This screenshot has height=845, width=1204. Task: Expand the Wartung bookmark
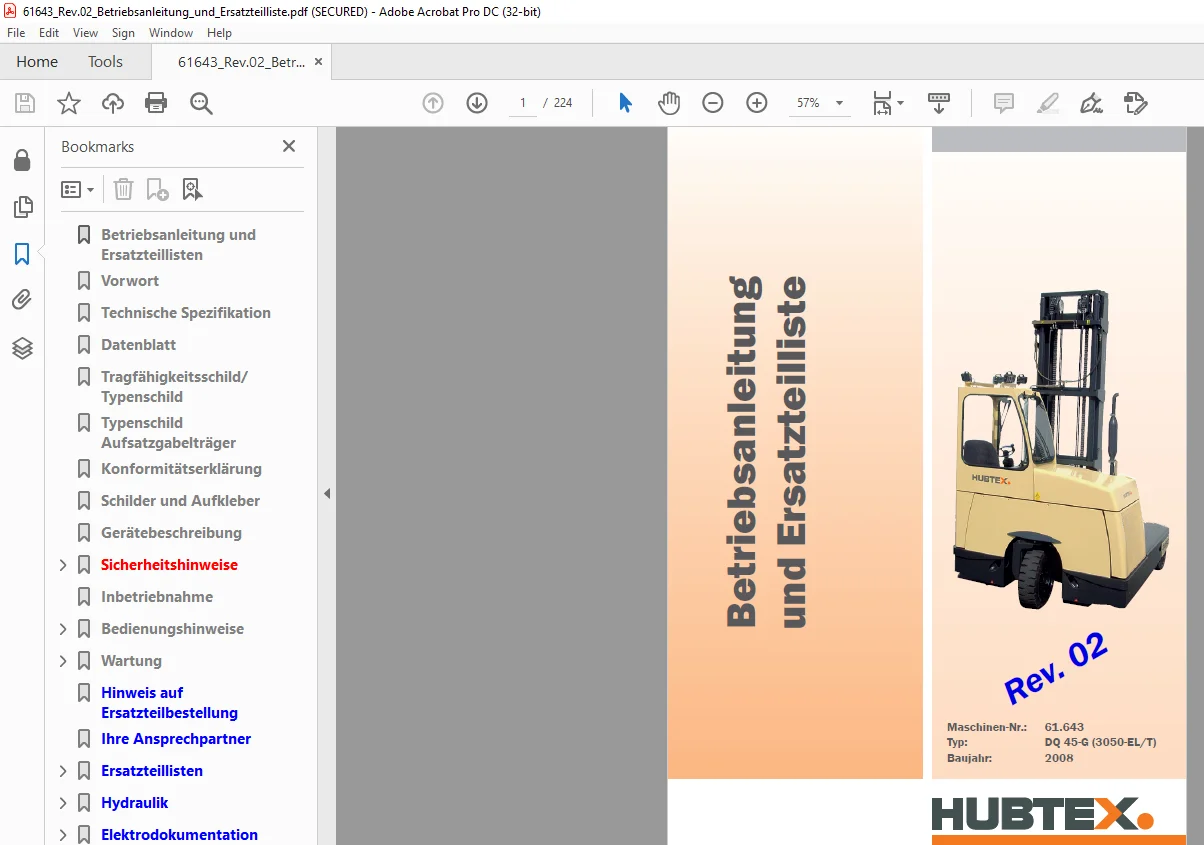(x=63, y=661)
